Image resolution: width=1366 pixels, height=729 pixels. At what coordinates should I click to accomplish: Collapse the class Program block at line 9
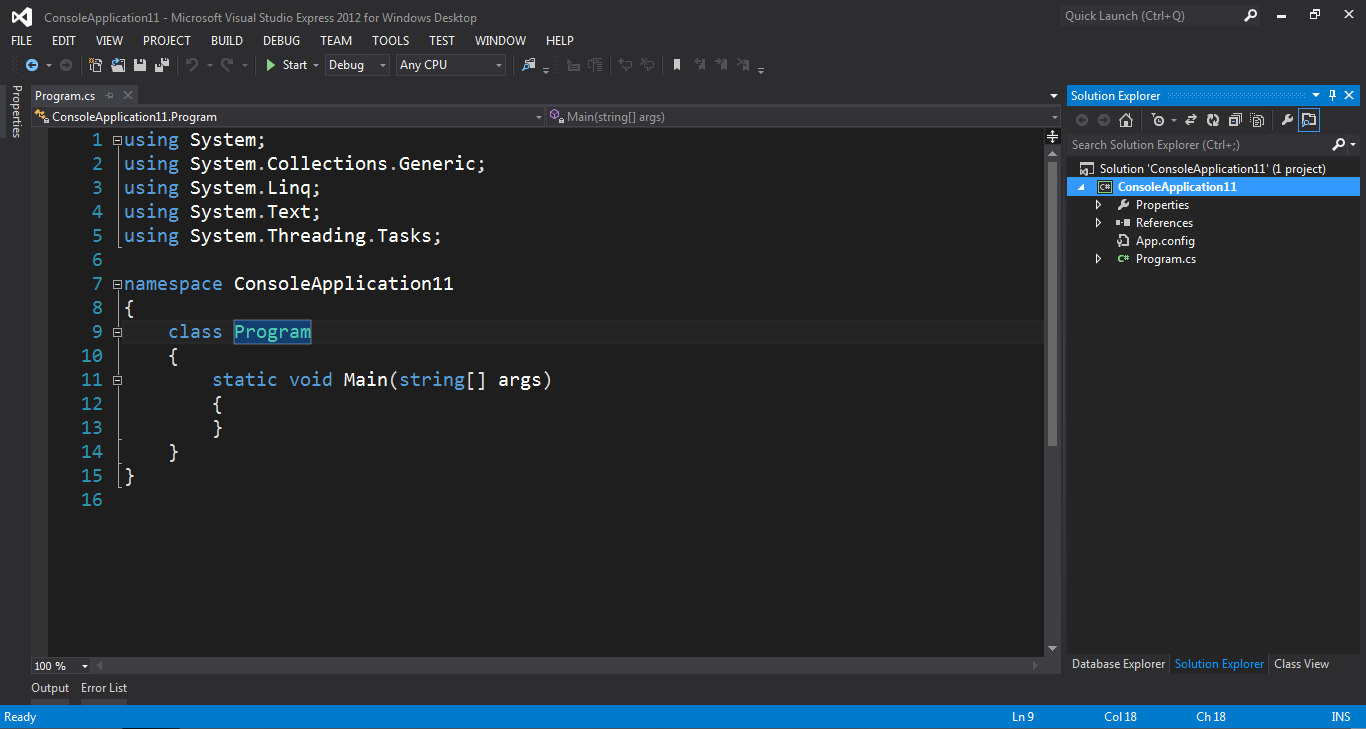(x=117, y=332)
